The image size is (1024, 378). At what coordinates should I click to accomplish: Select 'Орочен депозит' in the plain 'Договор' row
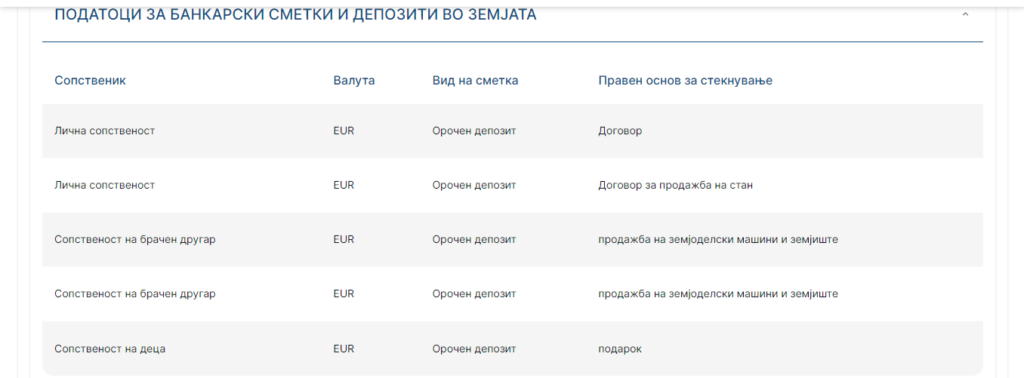pyautogui.click(x=474, y=131)
